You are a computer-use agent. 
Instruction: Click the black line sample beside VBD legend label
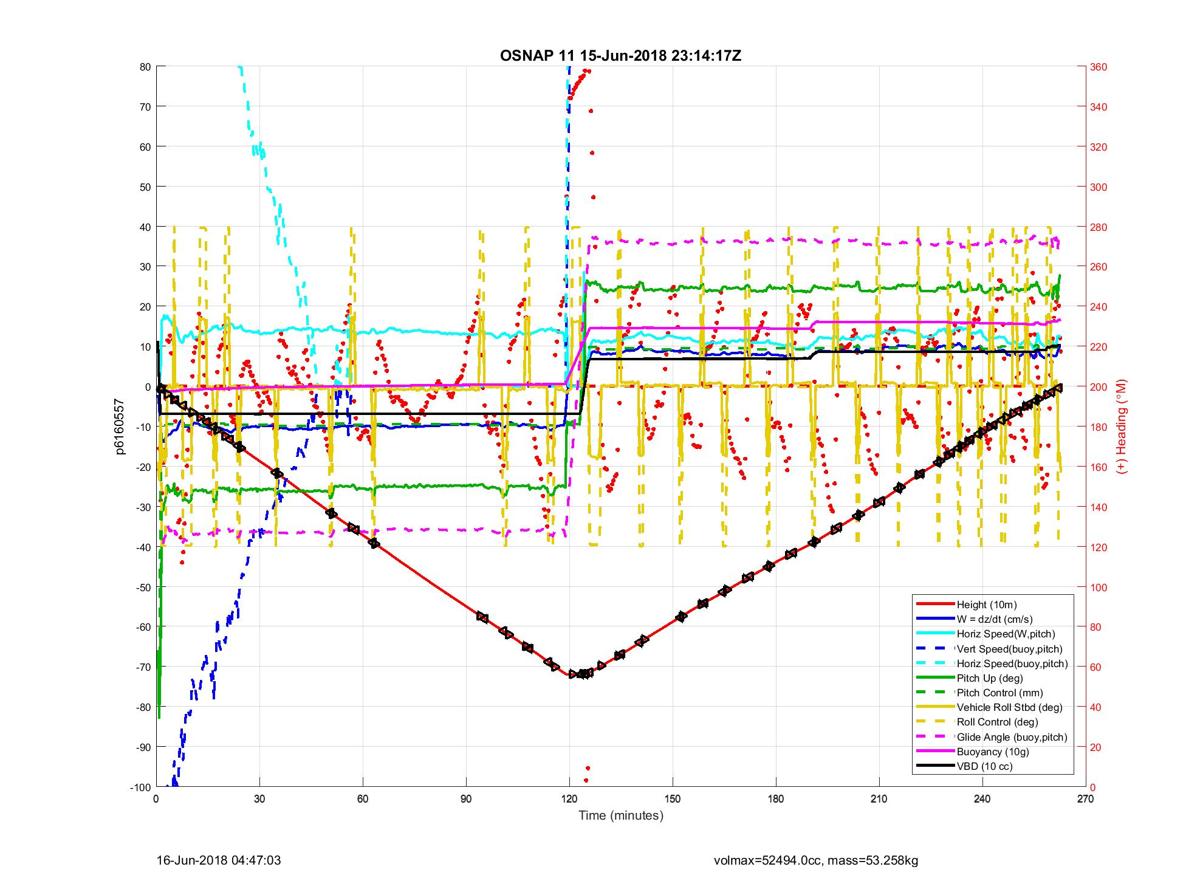(x=934, y=766)
